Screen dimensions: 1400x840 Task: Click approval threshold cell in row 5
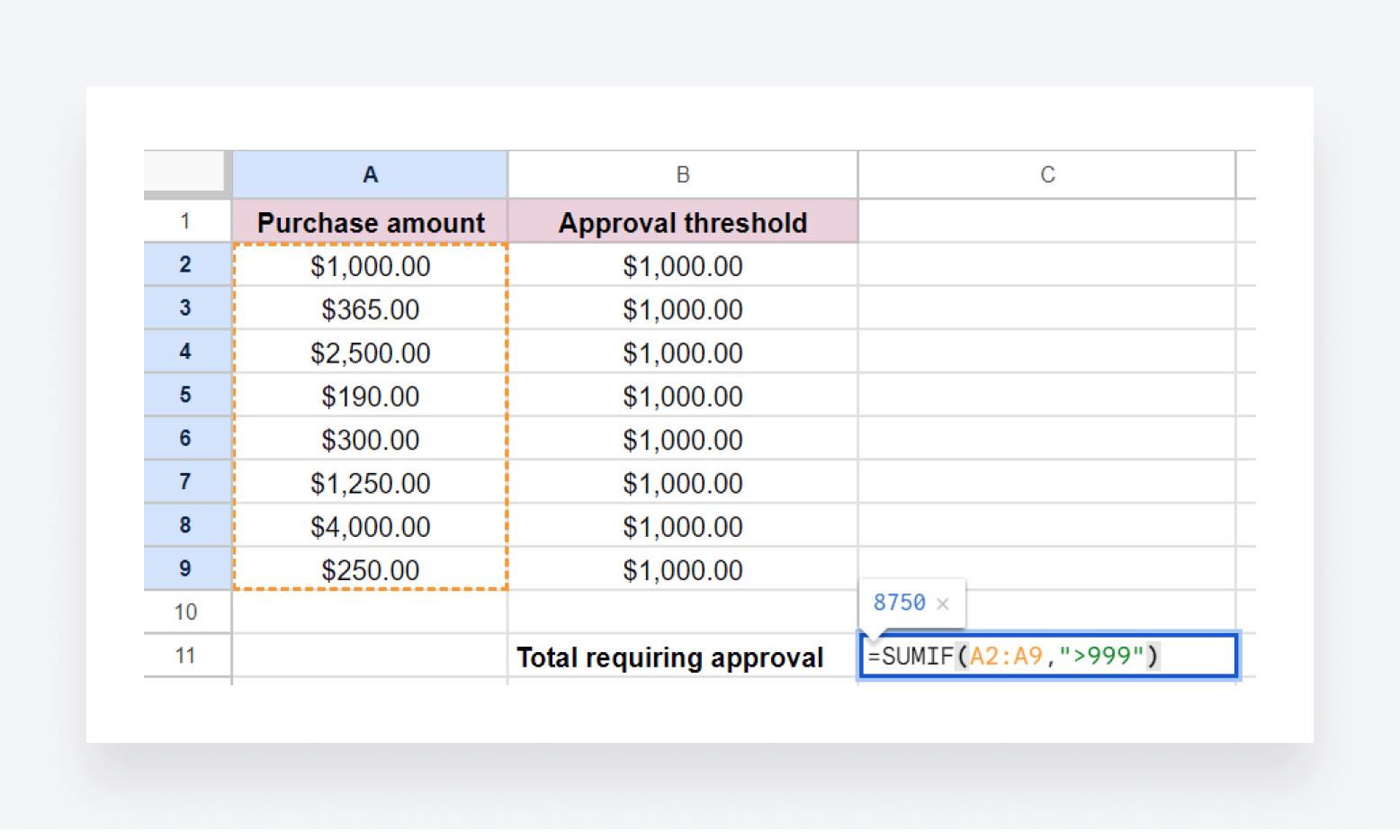point(683,396)
